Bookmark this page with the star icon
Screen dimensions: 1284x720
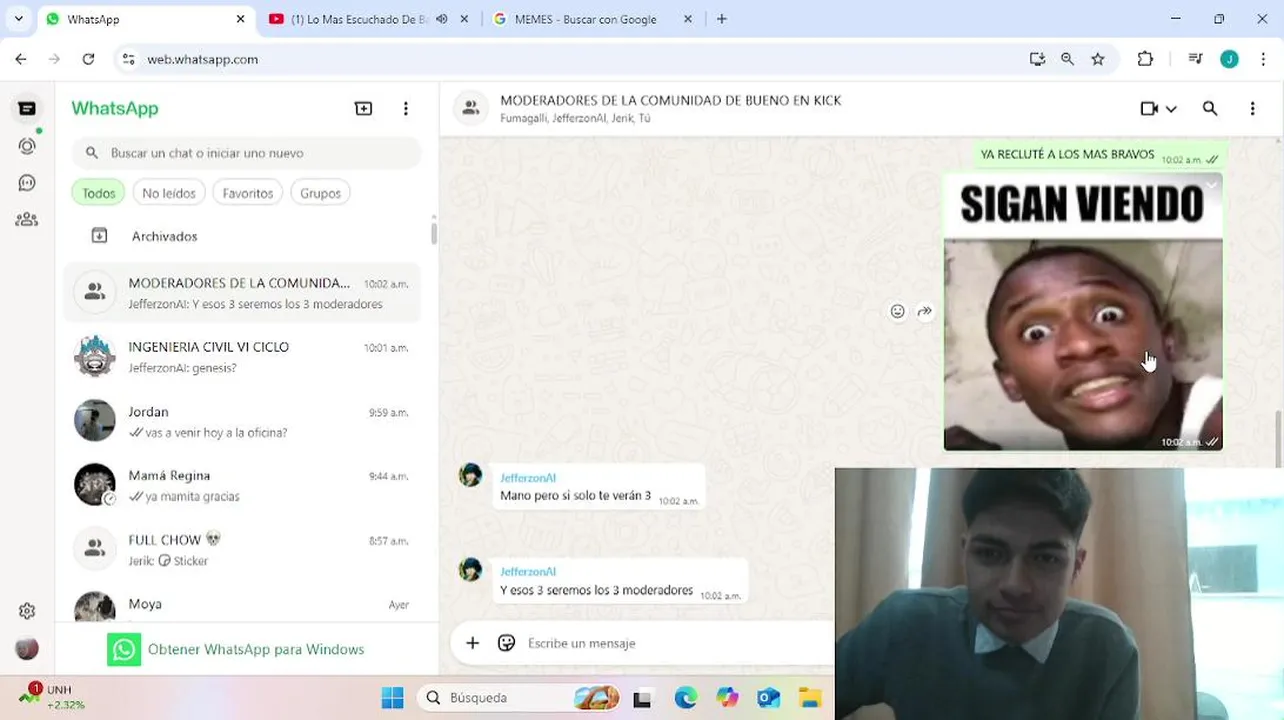click(1098, 59)
